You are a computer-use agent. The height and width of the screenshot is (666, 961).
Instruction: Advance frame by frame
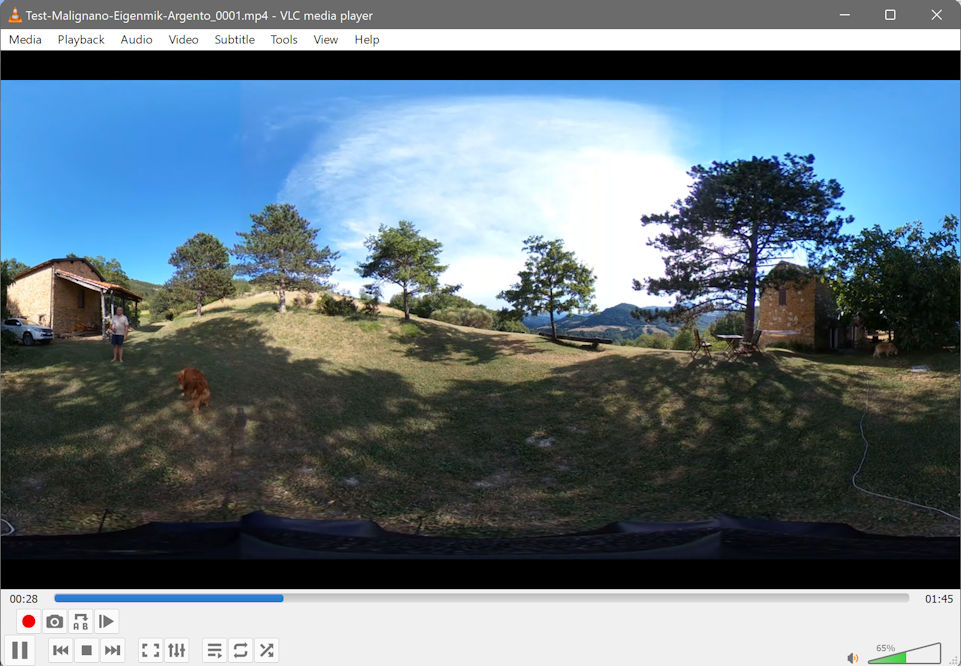[x=107, y=621]
